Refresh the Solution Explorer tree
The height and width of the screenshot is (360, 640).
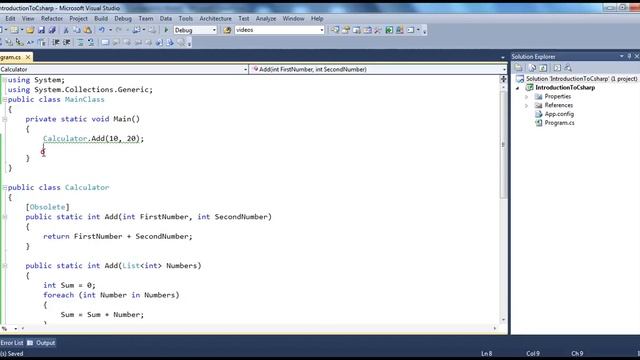point(543,68)
